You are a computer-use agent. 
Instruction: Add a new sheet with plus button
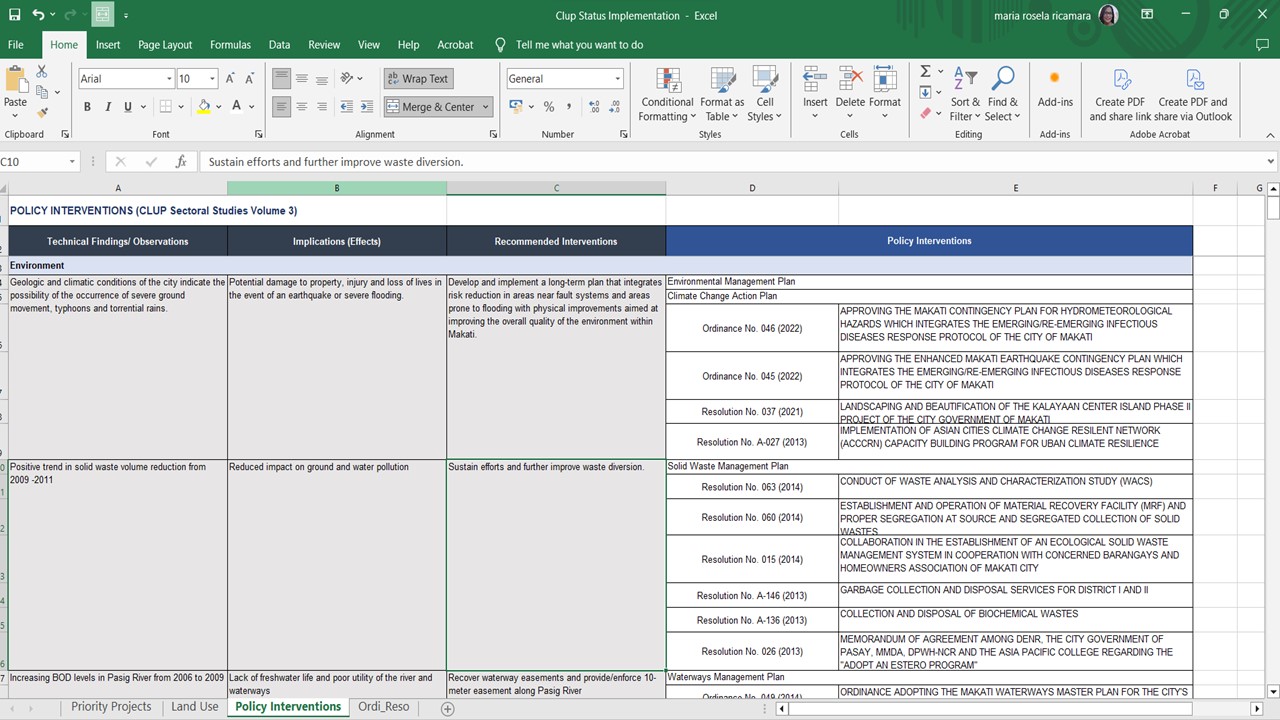pyautogui.click(x=447, y=707)
